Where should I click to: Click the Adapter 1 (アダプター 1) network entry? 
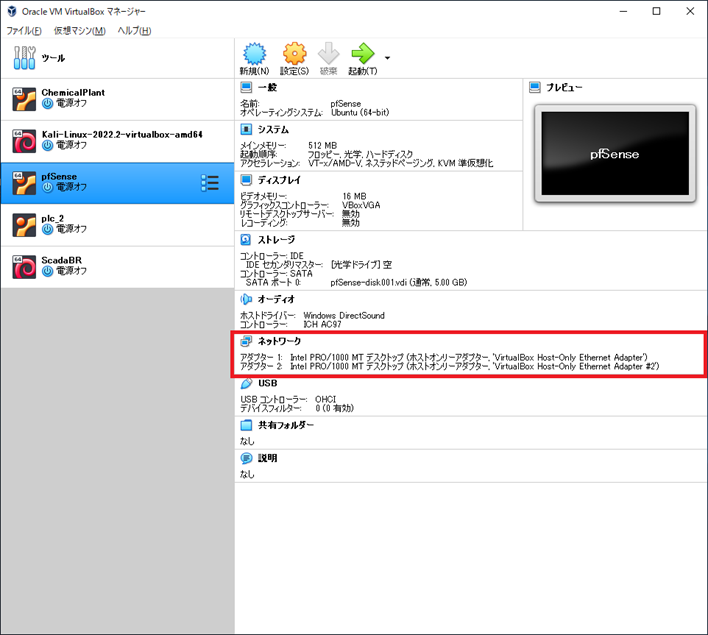pos(443,357)
